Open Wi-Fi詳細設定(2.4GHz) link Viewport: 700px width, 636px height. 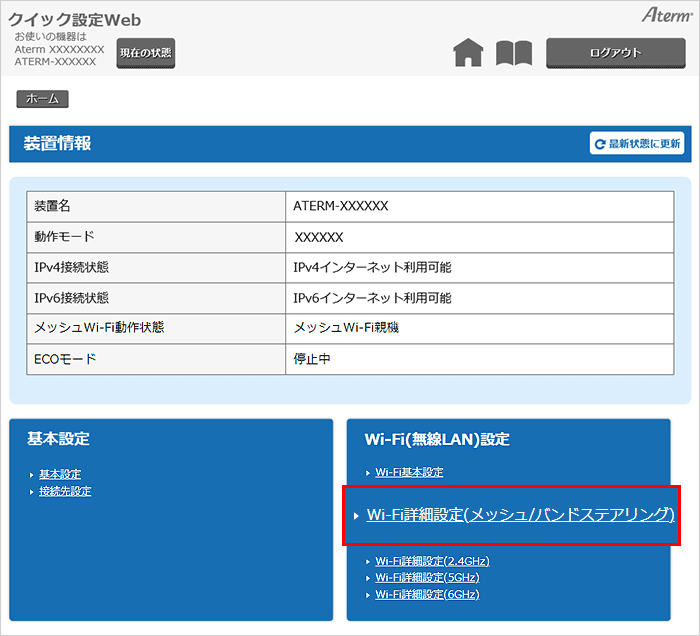tap(432, 561)
